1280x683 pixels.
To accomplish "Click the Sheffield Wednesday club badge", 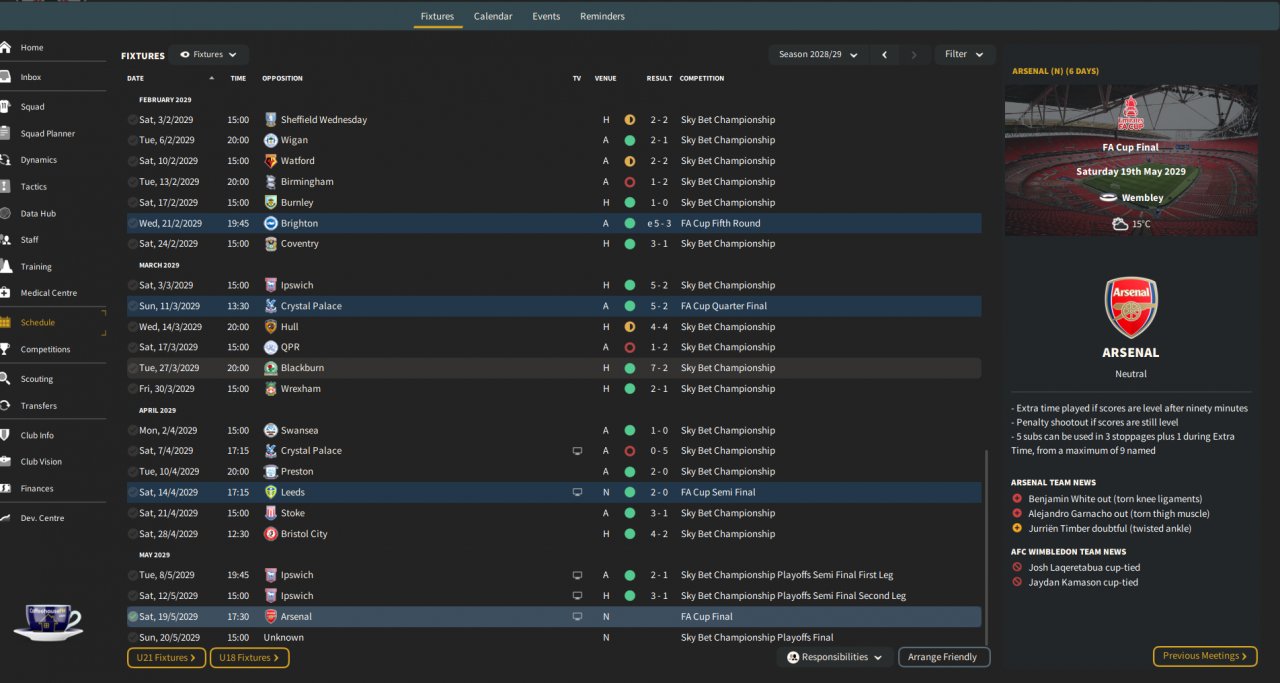I will [x=270, y=119].
